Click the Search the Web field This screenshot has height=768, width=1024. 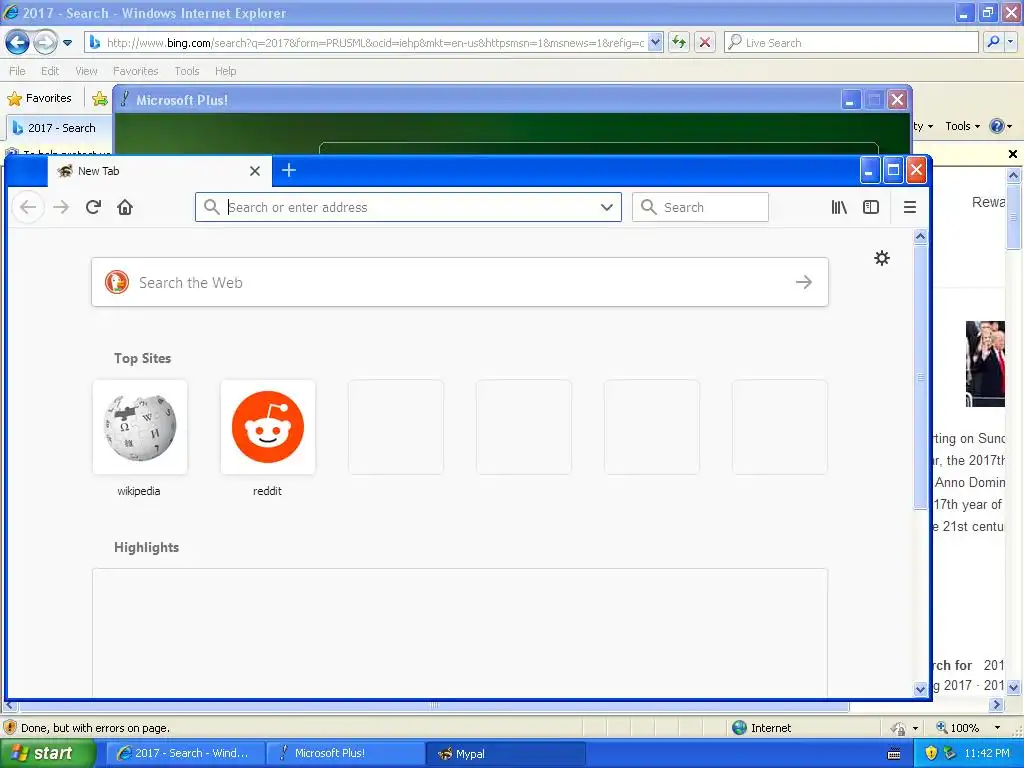click(460, 282)
